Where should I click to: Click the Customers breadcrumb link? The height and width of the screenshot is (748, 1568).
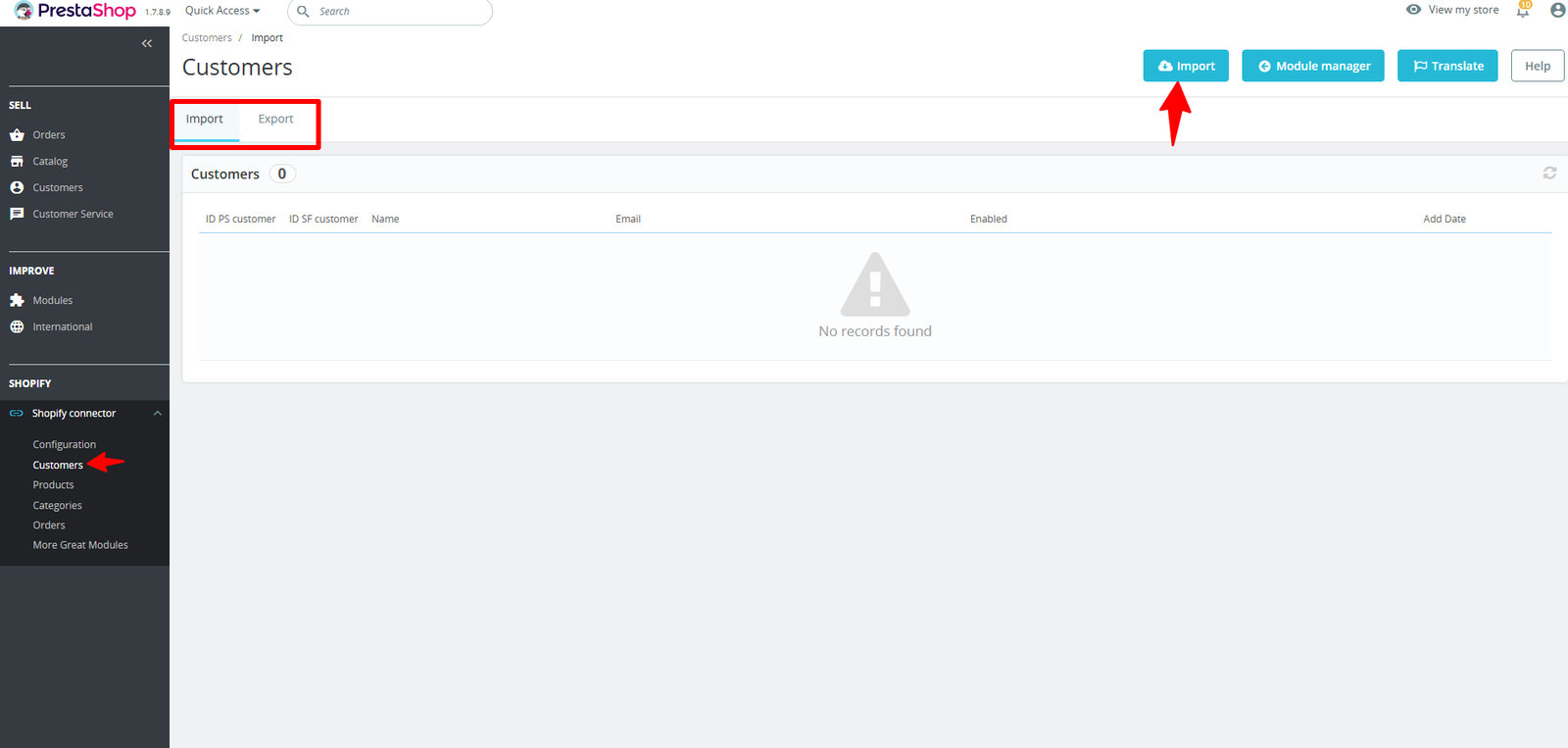point(207,38)
